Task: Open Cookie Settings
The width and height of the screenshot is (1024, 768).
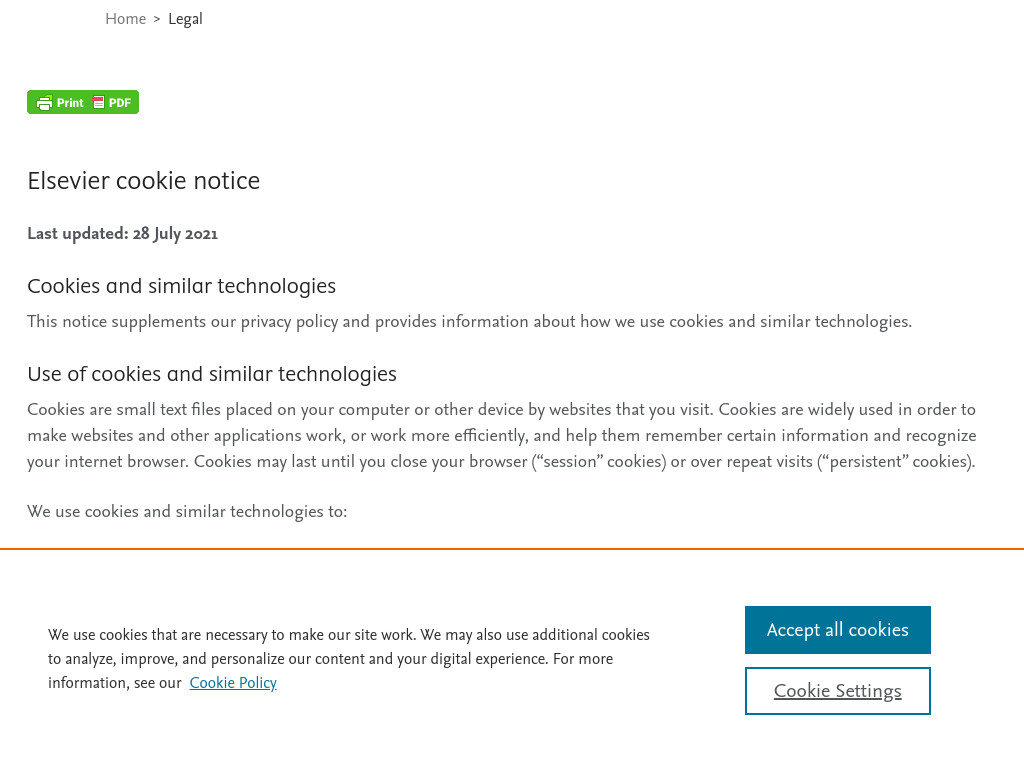Action: [837, 690]
